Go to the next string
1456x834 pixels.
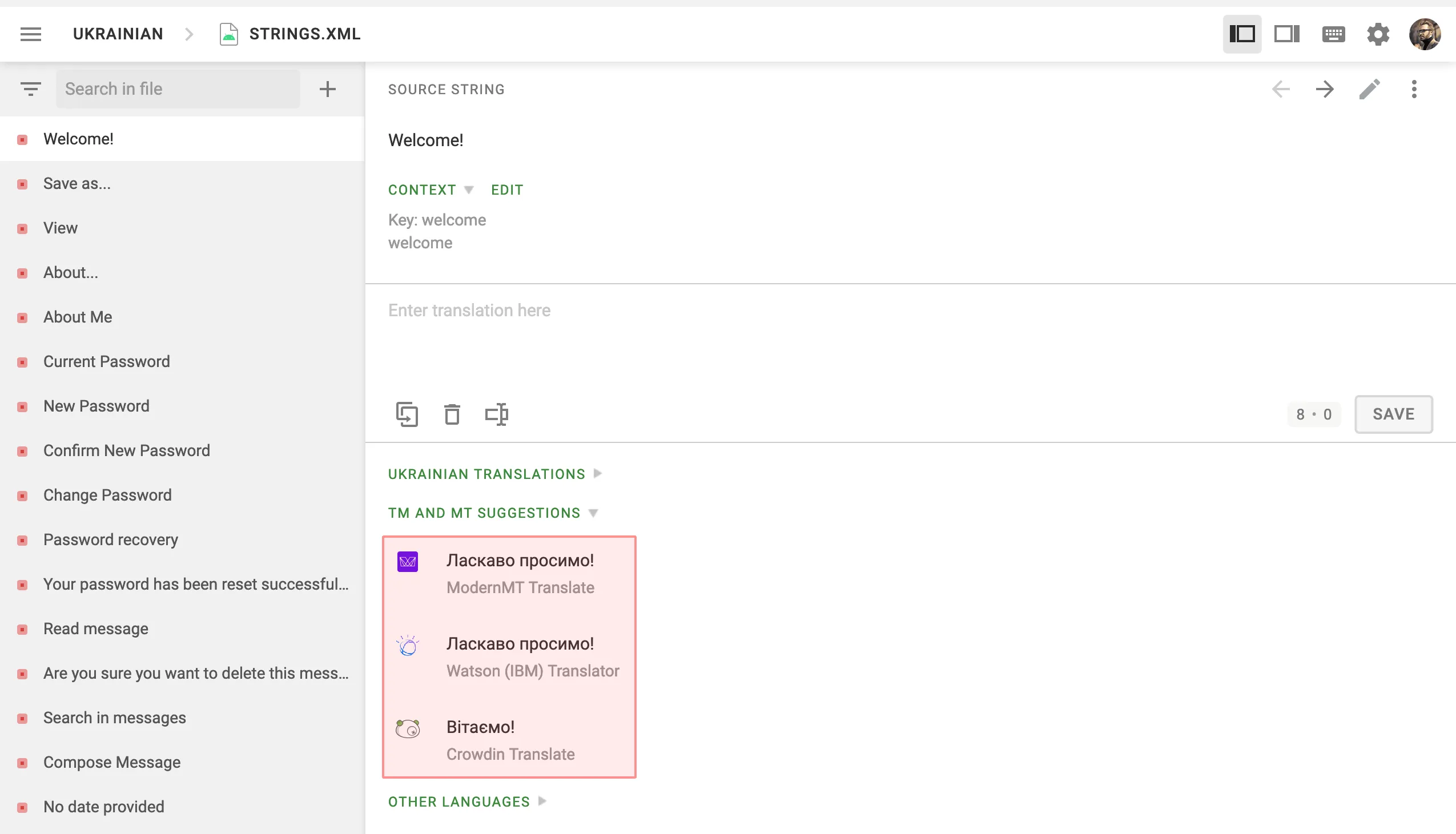1324,89
